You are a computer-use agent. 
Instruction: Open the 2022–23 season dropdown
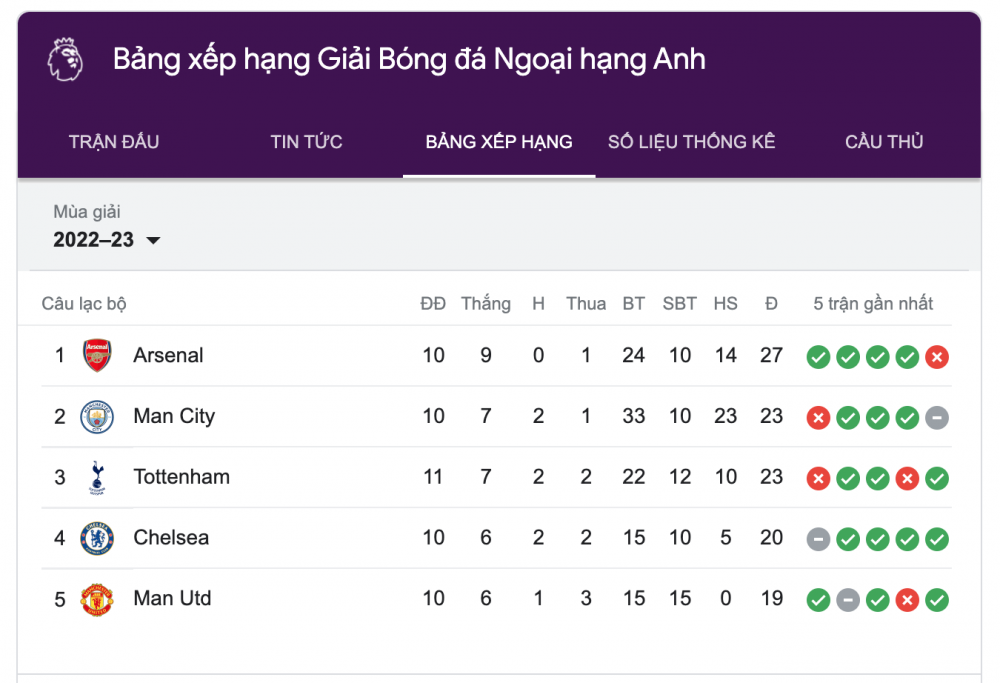click(x=107, y=240)
